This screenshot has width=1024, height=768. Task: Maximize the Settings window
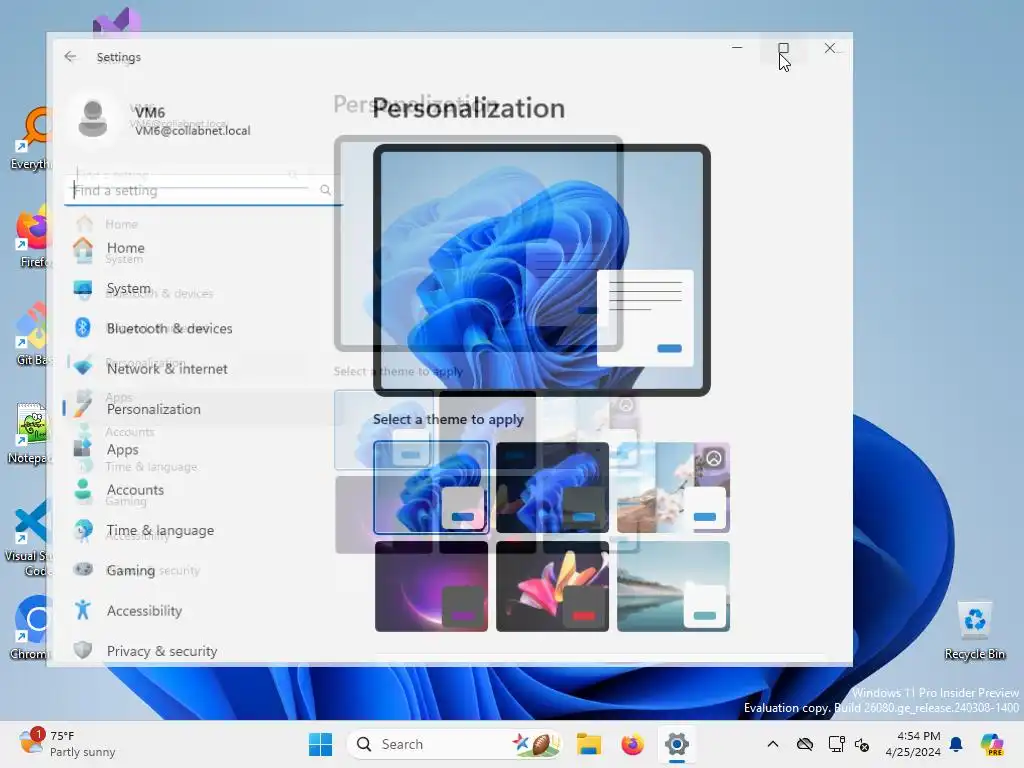click(783, 48)
